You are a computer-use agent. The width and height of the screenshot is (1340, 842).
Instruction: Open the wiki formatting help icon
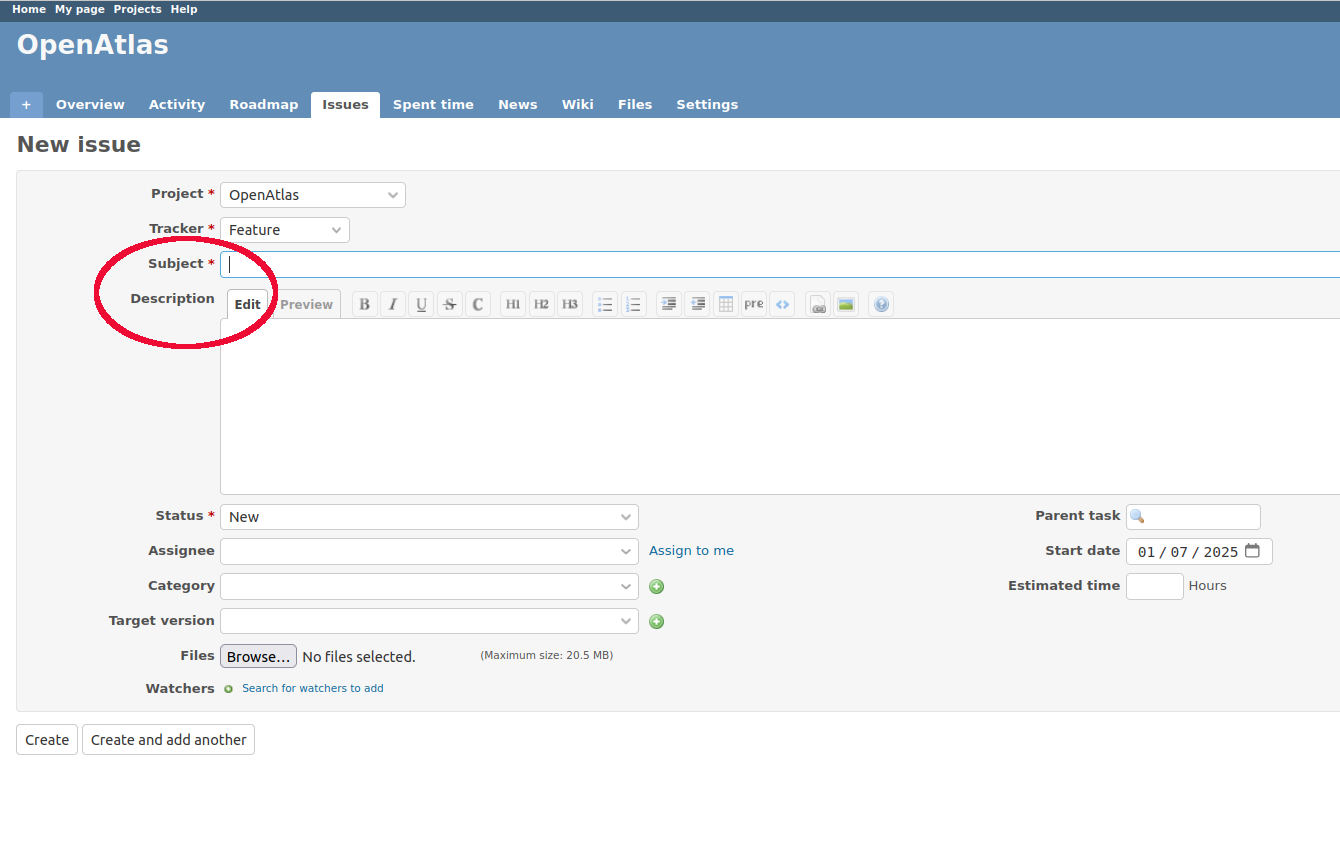(881, 304)
